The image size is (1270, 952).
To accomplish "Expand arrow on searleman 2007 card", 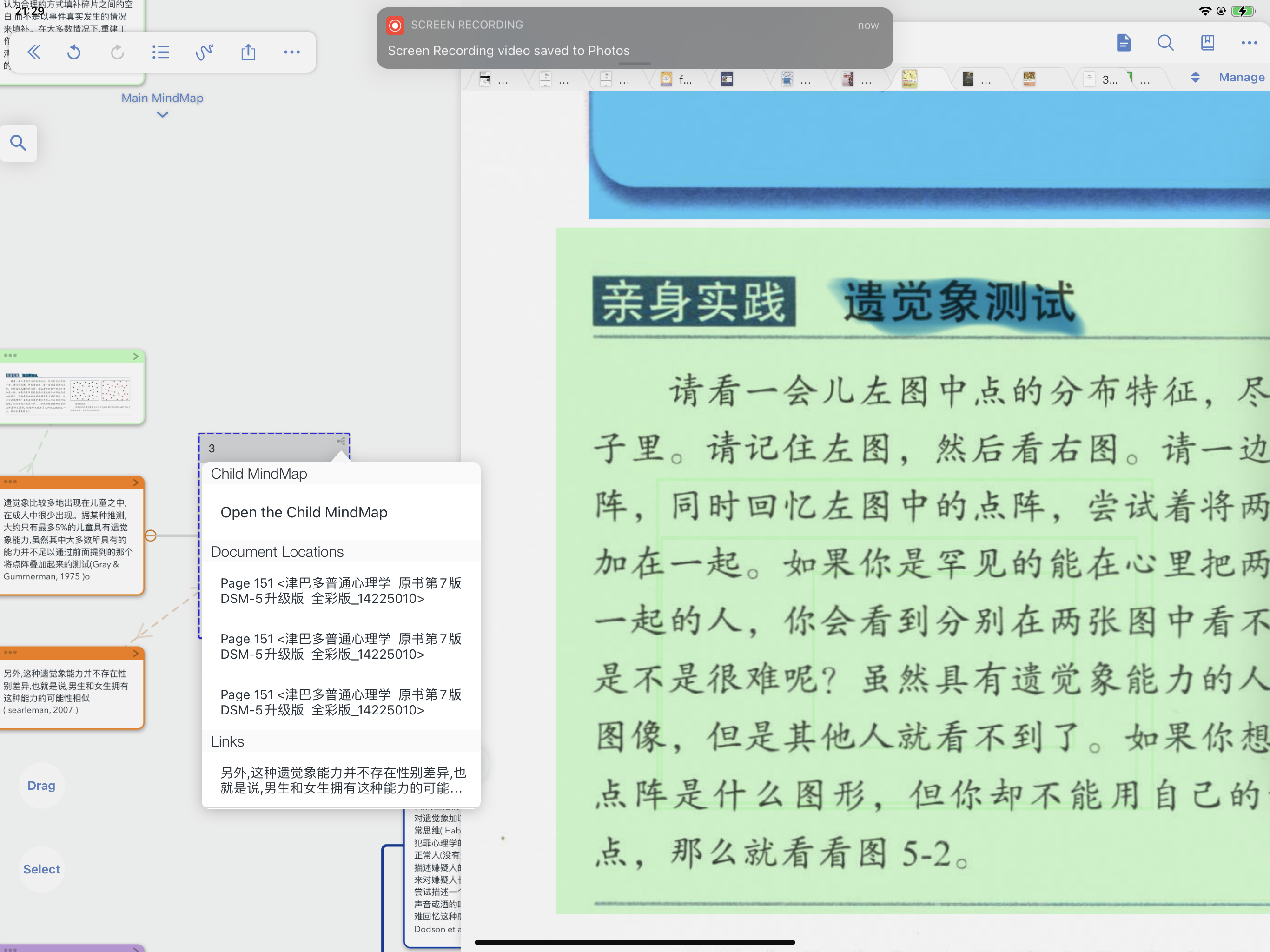I will [136, 653].
